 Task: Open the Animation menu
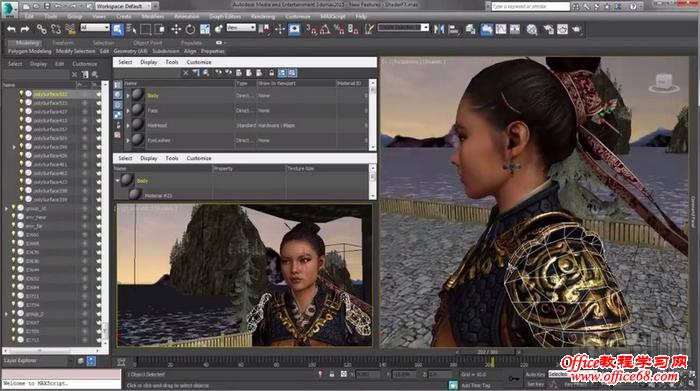tap(187, 17)
